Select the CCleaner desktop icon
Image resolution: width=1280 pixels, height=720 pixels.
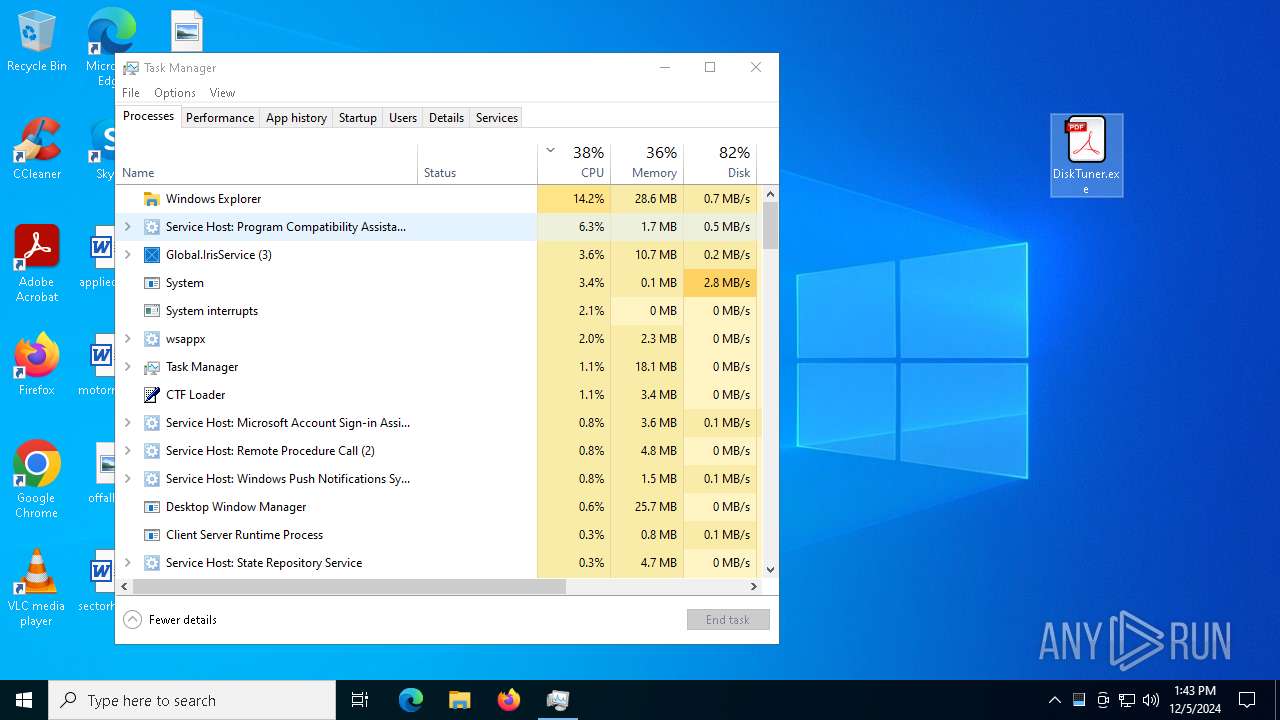click(x=37, y=149)
